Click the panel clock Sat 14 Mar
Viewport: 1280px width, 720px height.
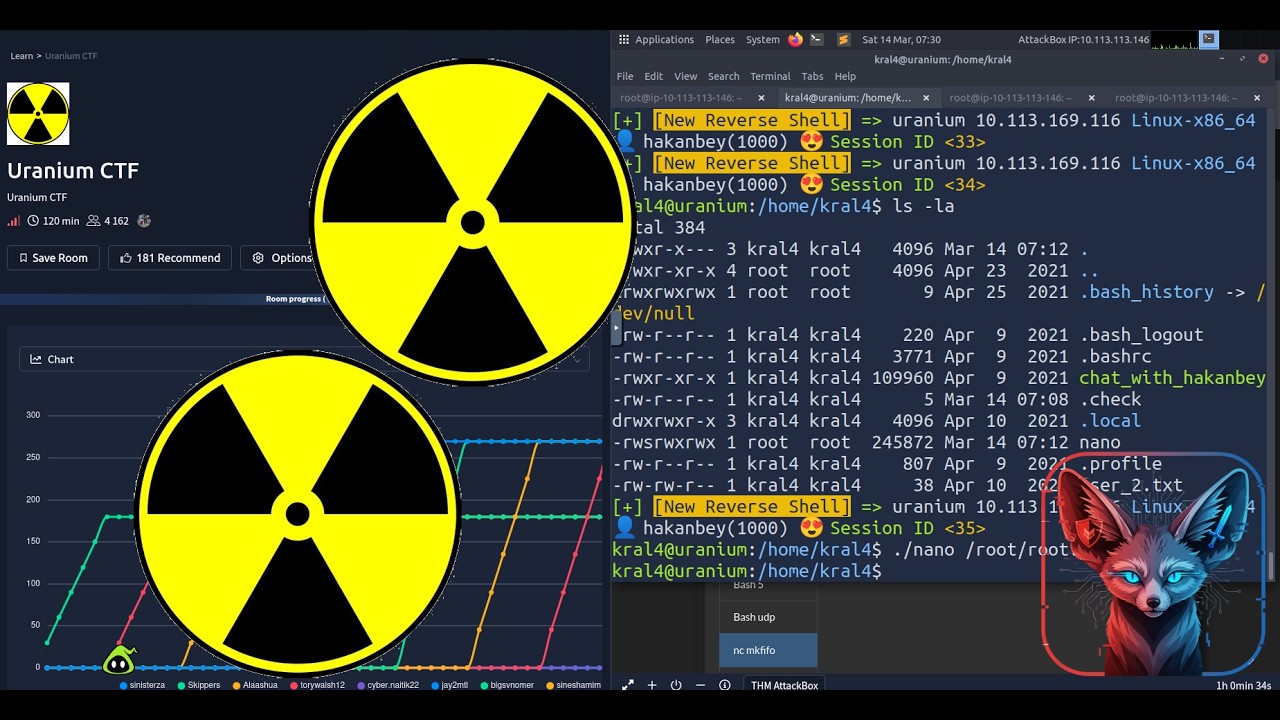[x=901, y=40]
